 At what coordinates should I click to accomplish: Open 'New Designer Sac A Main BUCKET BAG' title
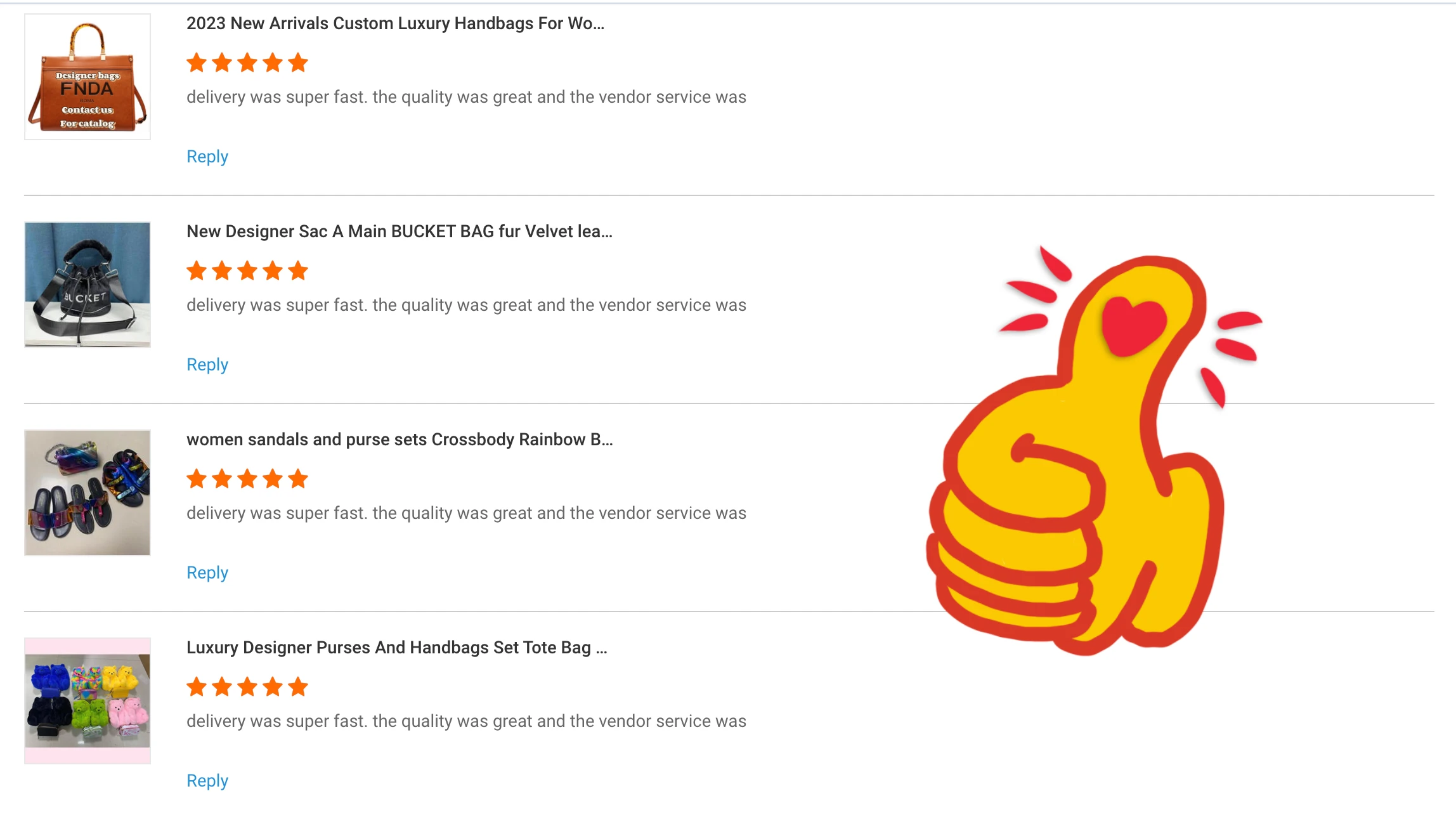[400, 232]
